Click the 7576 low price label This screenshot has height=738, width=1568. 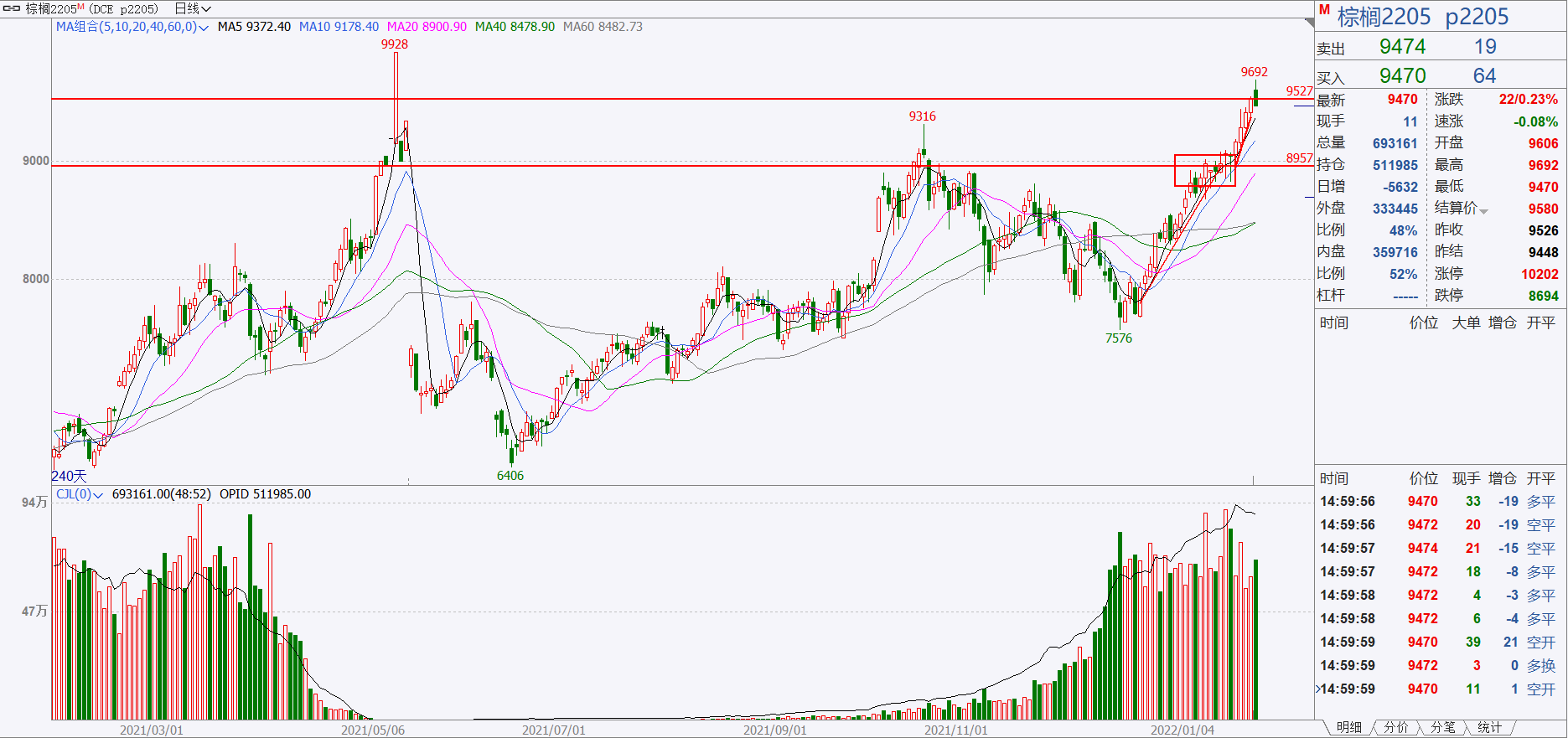pos(1119,338)
